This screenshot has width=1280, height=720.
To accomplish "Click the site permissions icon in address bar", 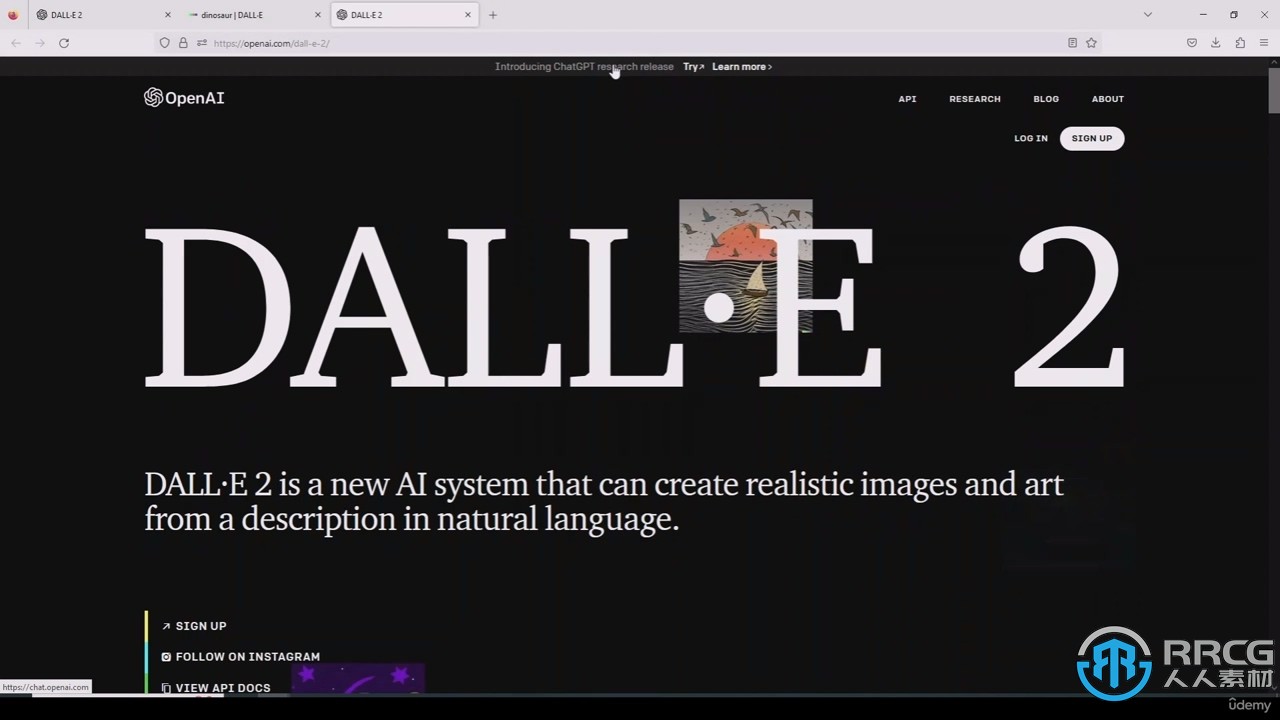I will (202, 43).
